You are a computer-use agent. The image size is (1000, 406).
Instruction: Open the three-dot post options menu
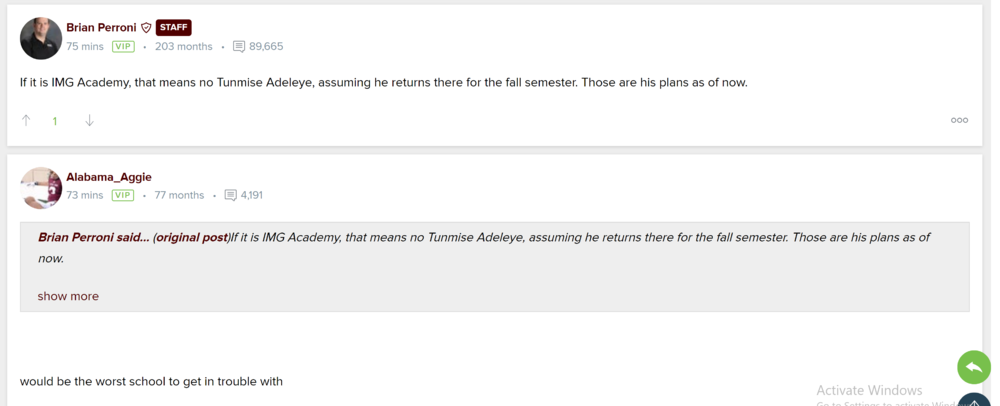click(958, 120)
